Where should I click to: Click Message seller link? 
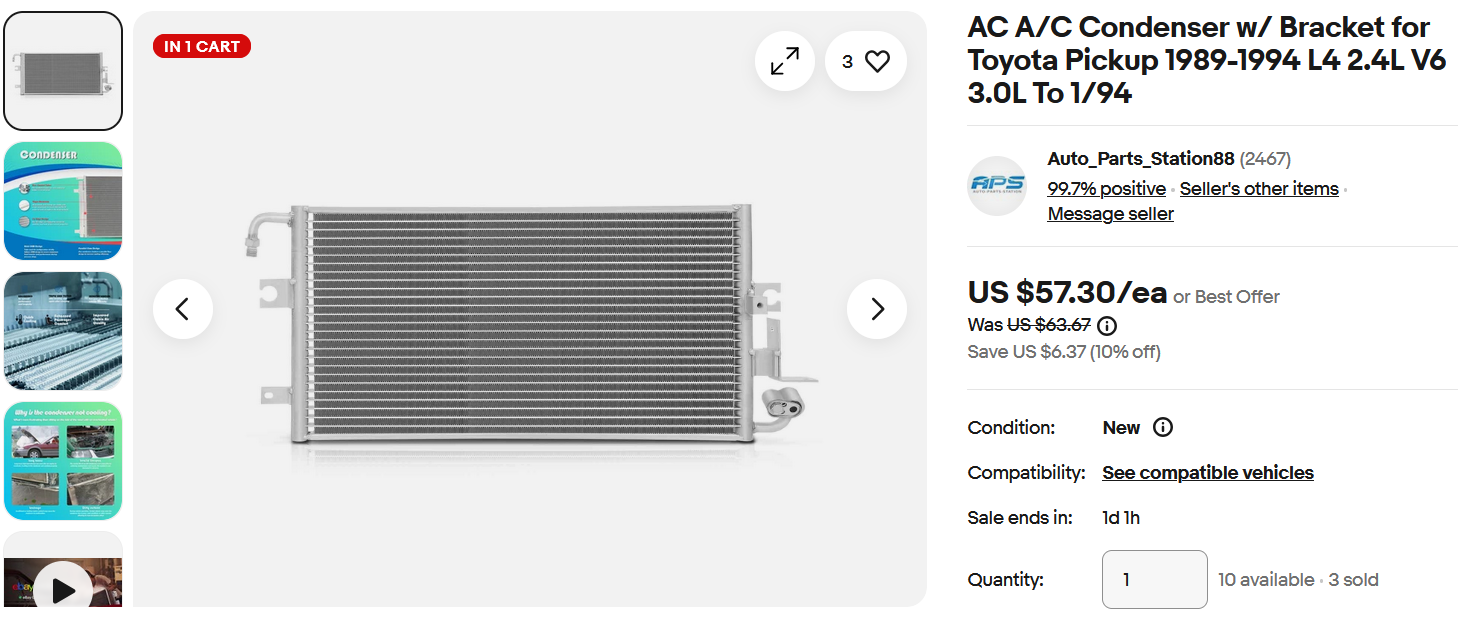1110,214
